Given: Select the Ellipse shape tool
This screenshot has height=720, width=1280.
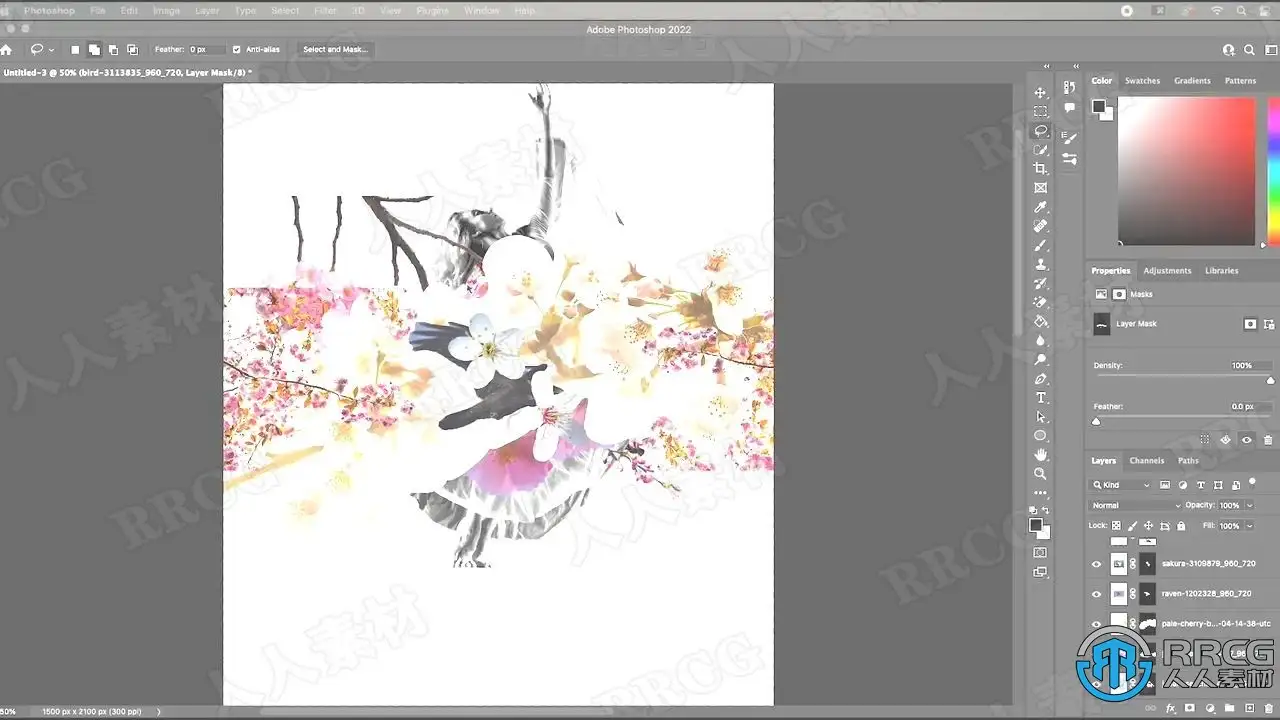Looking at the screenshot, I should coord(1041,436).
